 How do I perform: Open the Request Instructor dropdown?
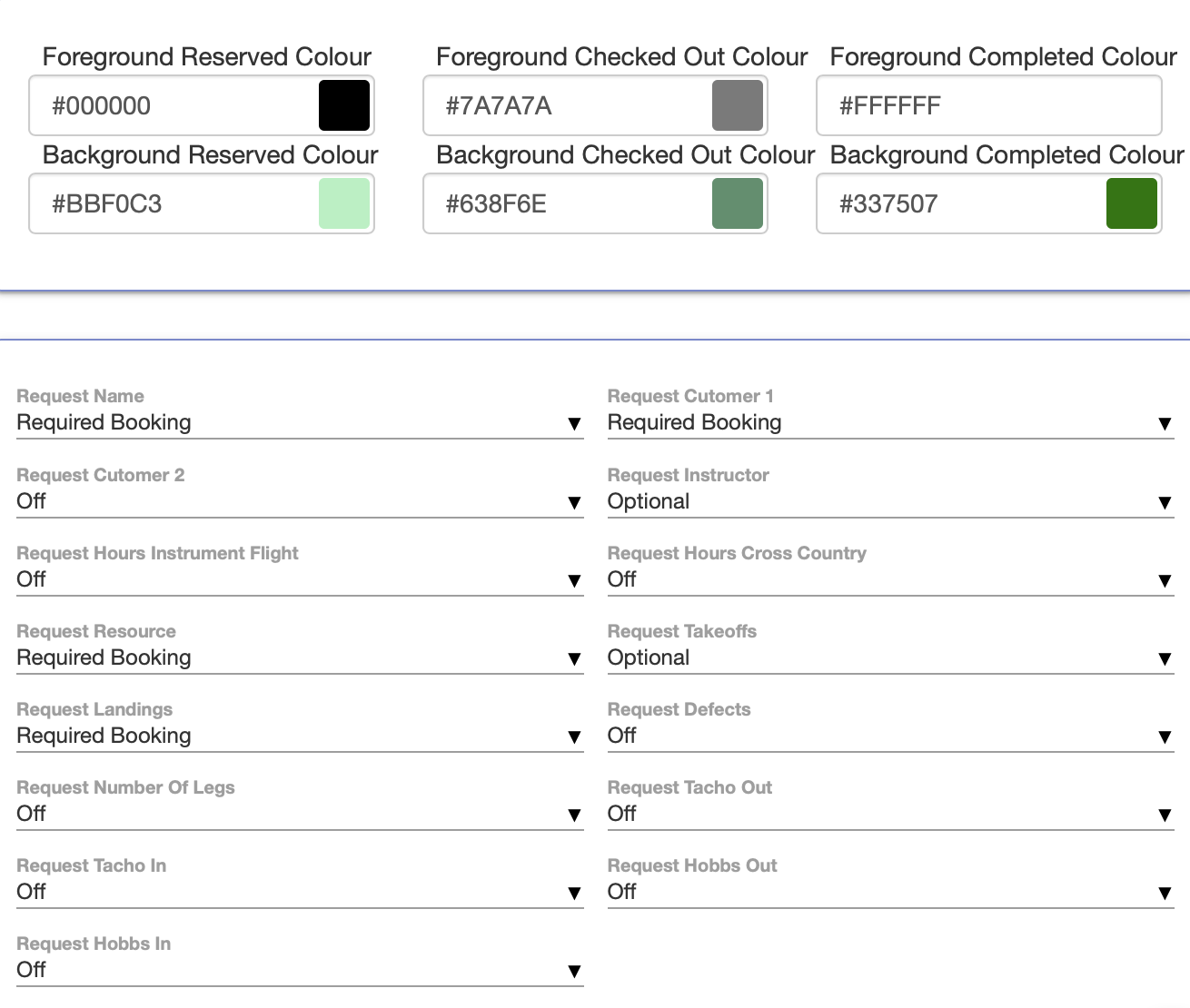(x=890, y=502)
